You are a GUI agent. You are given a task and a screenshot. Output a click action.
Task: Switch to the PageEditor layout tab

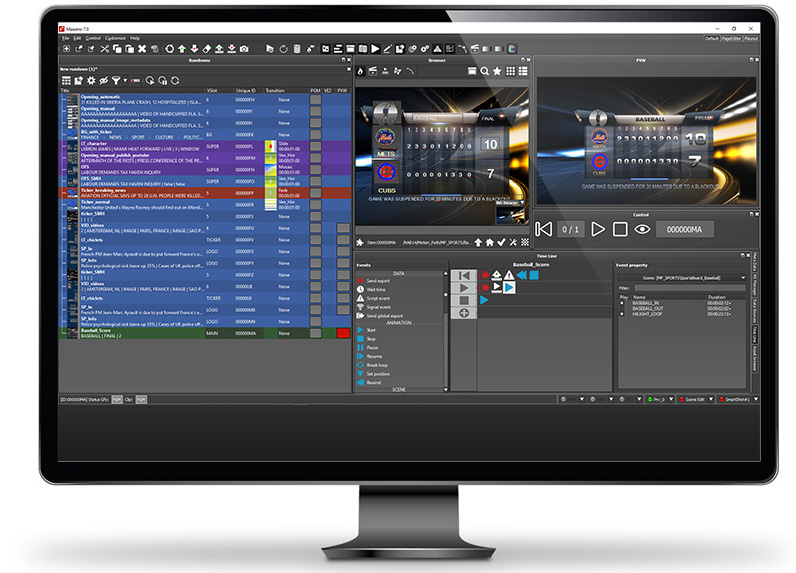pos(731,38)
